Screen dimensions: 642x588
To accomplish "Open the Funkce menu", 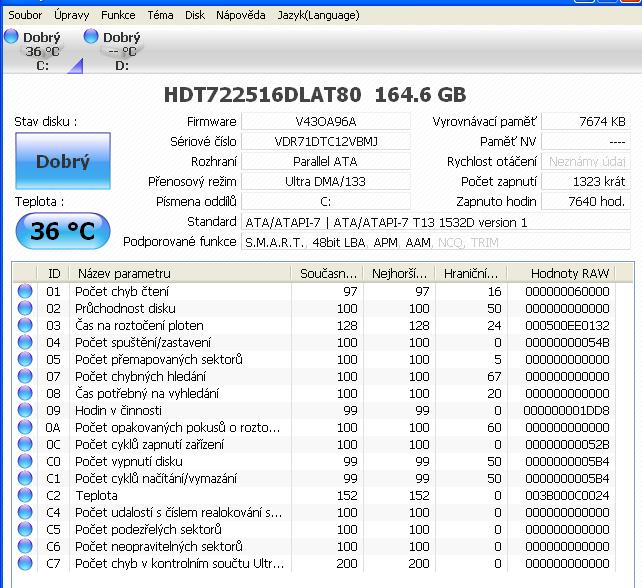I will pos(118,15).
